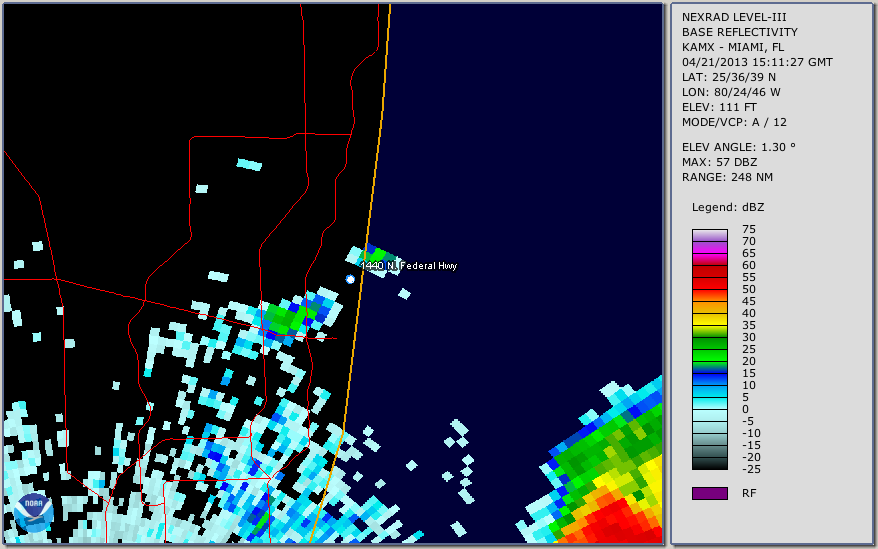Click the 30 value on the legend scale

[x=749, y=337]
